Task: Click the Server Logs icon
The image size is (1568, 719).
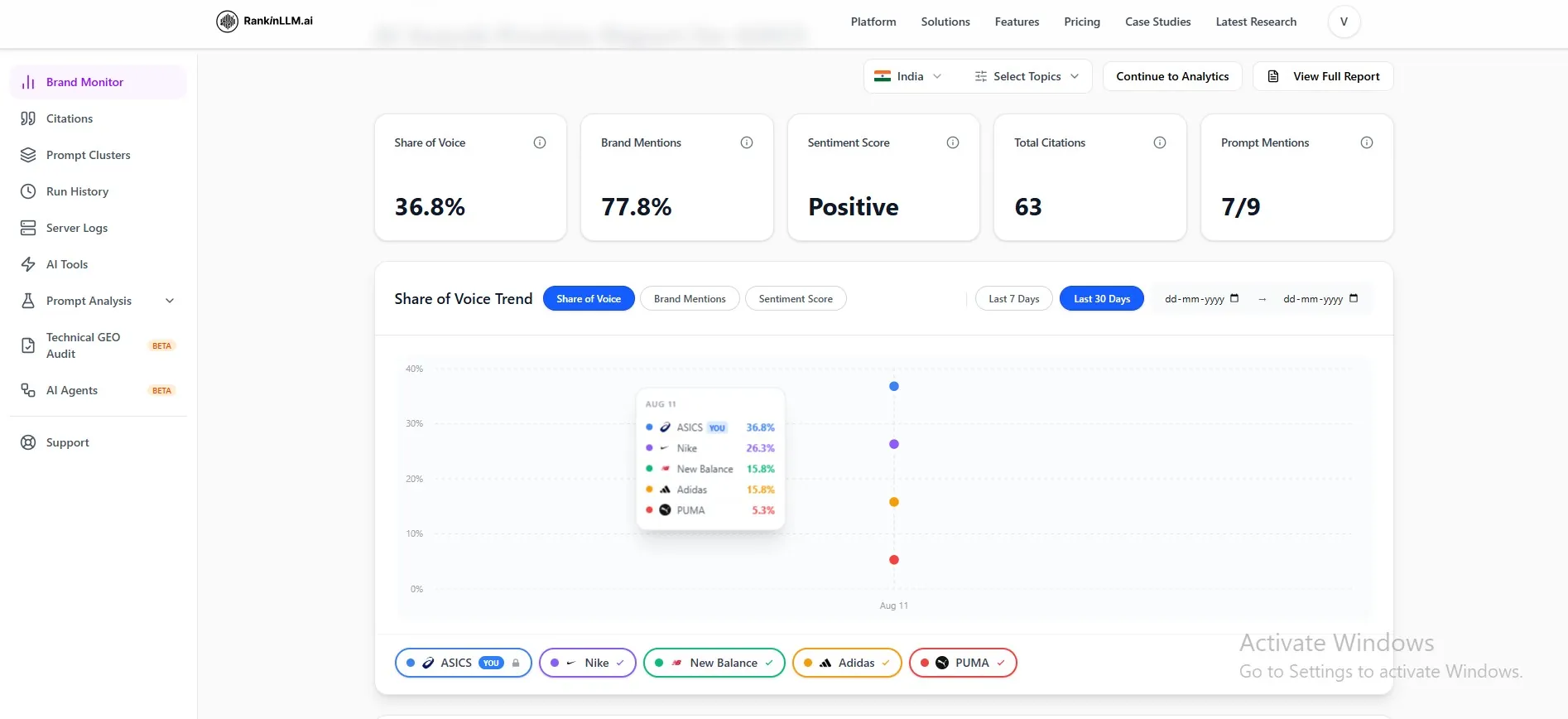Action: click(x=28, y=228)
